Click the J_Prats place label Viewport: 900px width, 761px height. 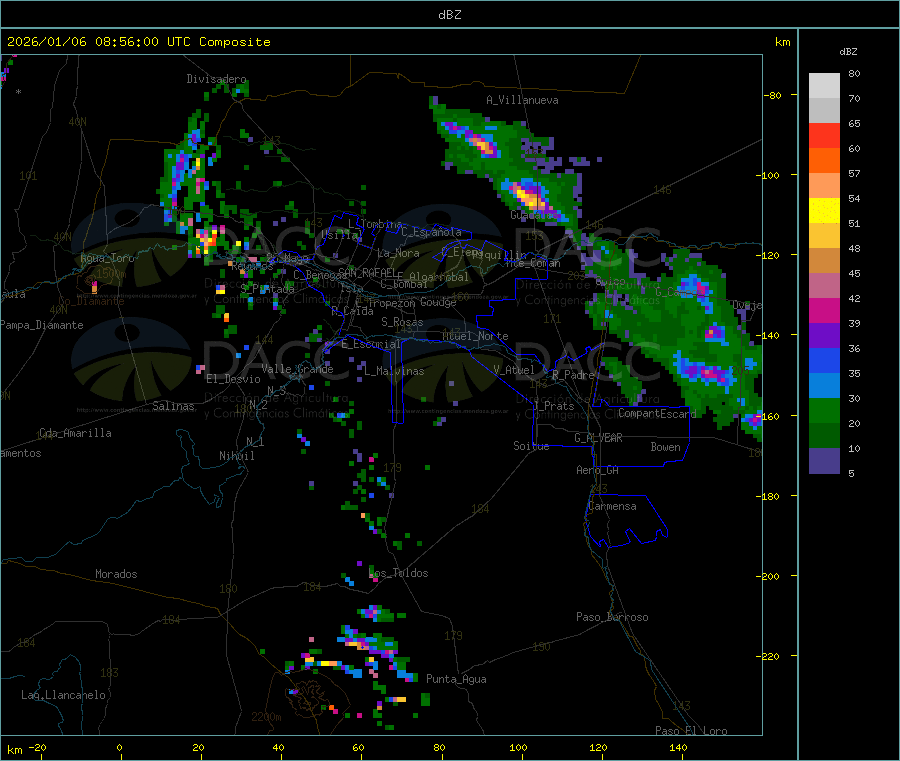pos(554,406)
